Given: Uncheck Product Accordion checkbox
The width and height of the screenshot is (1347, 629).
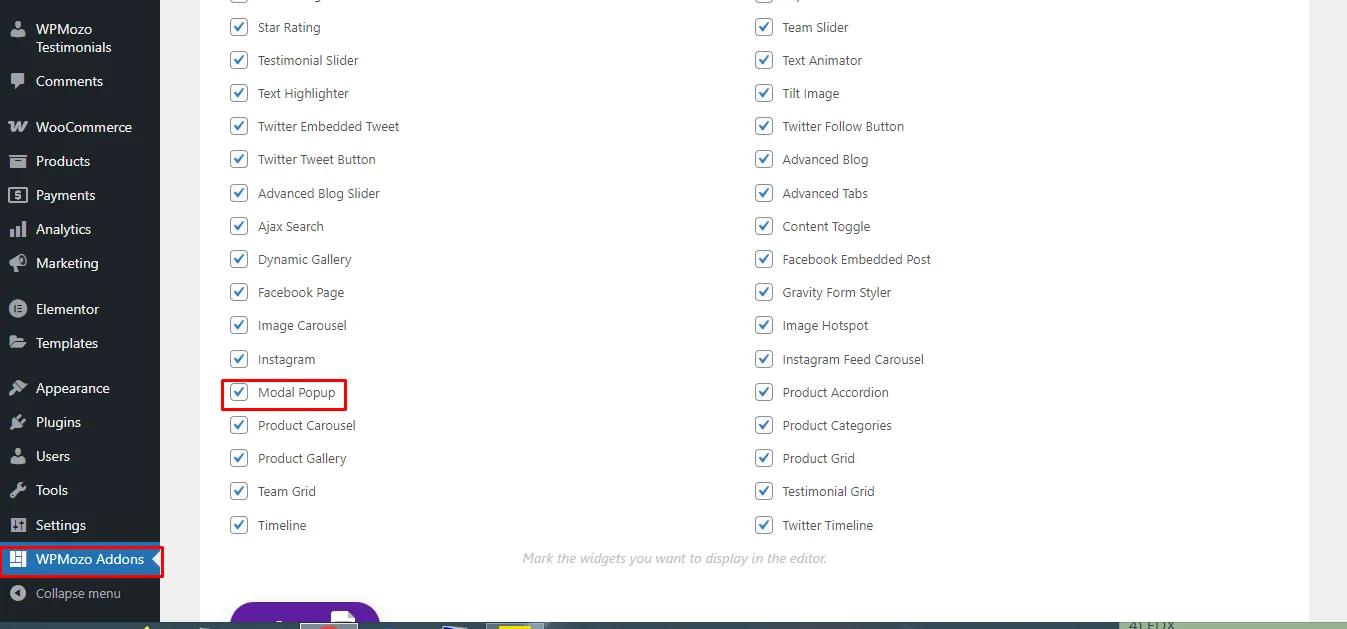Looking at the screenshot, I should click(x=764, y=392).
